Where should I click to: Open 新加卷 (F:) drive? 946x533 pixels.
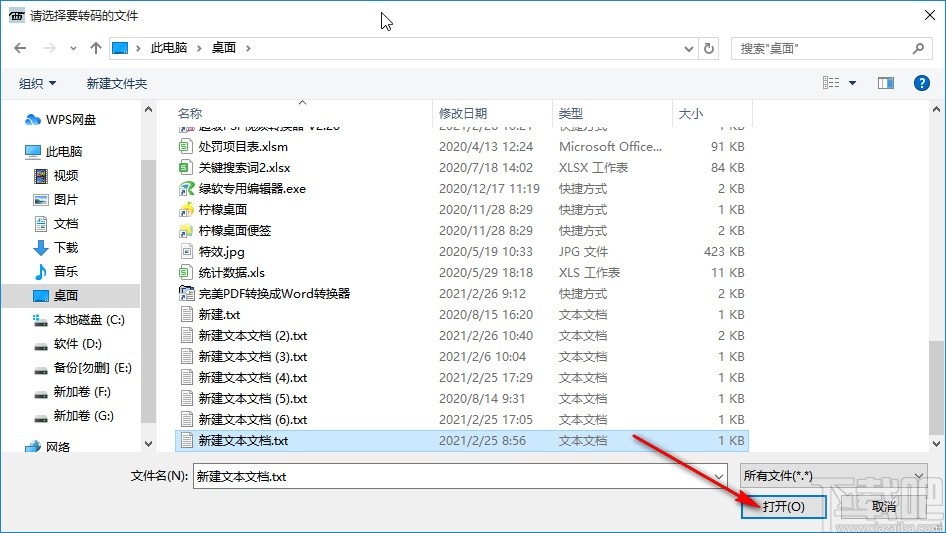point(72,392)
